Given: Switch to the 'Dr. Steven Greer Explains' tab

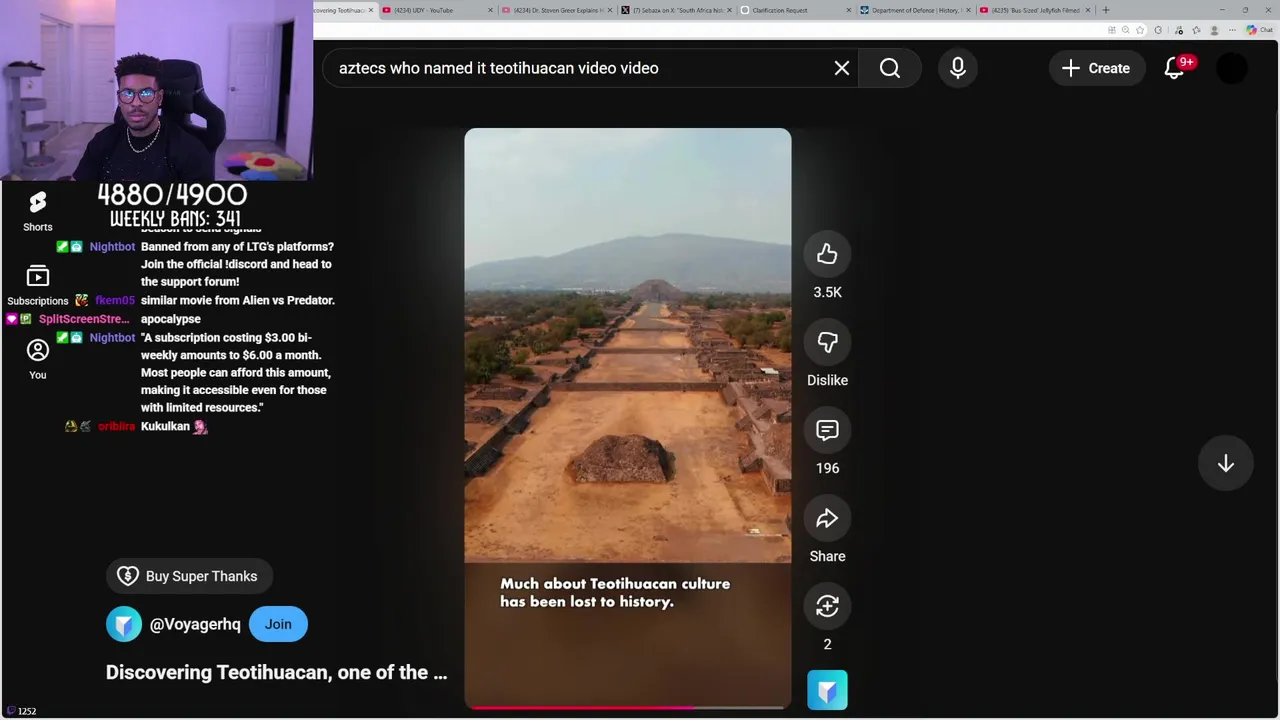Looking at the screenshot, I should [556, 10].
